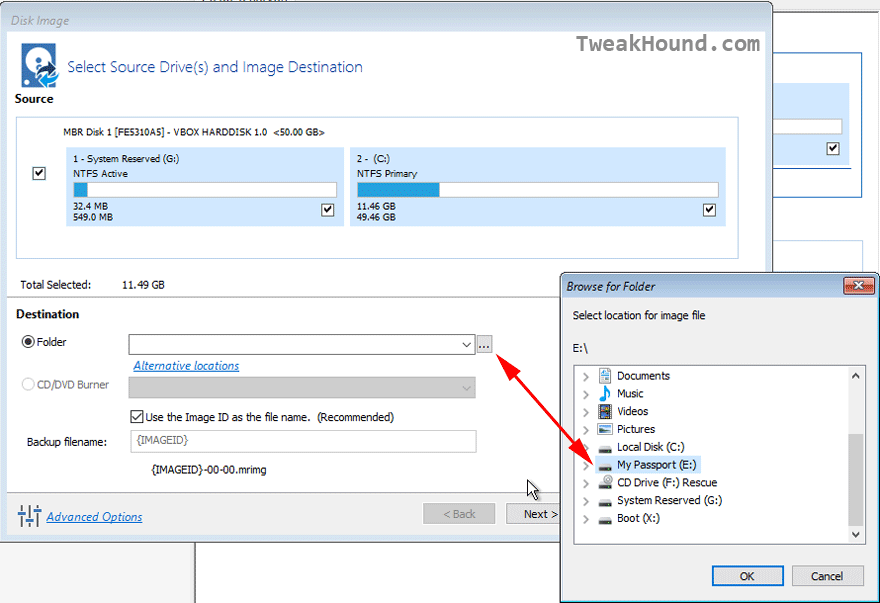Image resolution: width=880 pixels, height=603 pixels.
Task: Expand the Music tree node
Action: [x=586, y=394]
